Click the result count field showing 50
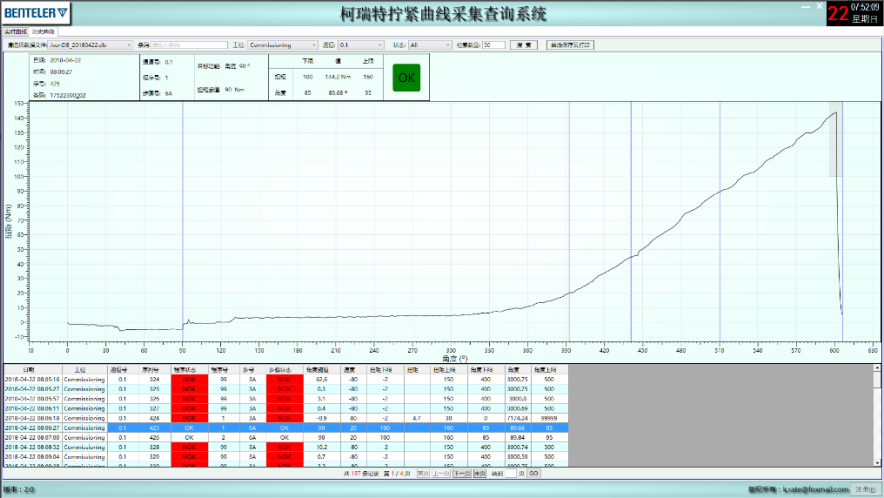Viewport: 884px width, 498px height. tap(493, 45)
